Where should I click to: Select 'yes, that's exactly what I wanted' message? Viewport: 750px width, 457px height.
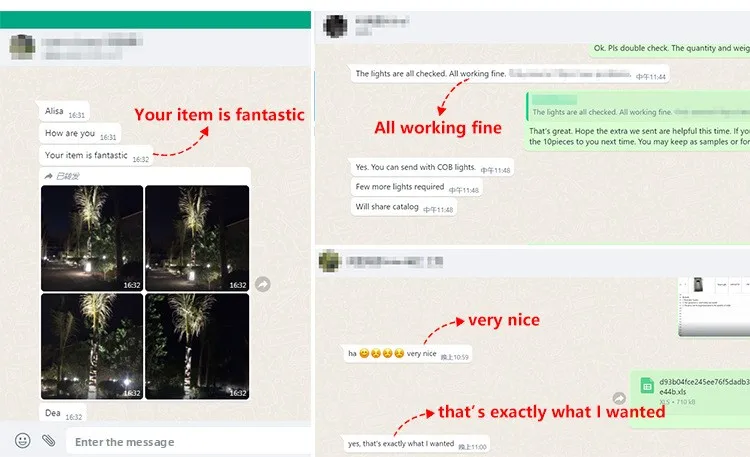tap(416, 444)
